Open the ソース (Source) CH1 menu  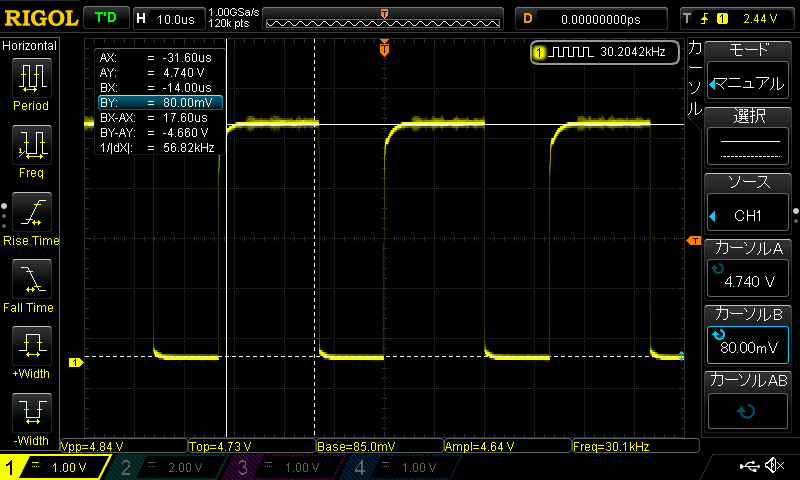tap(748, 203)
